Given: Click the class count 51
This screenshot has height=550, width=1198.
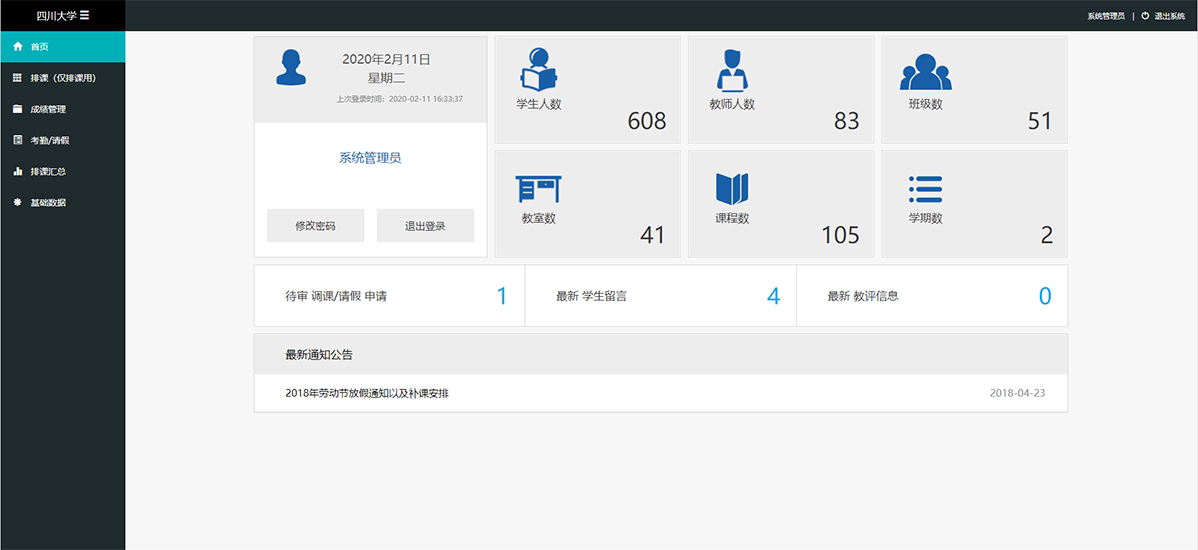Looking at the screenshot, I should [1040, 121].
